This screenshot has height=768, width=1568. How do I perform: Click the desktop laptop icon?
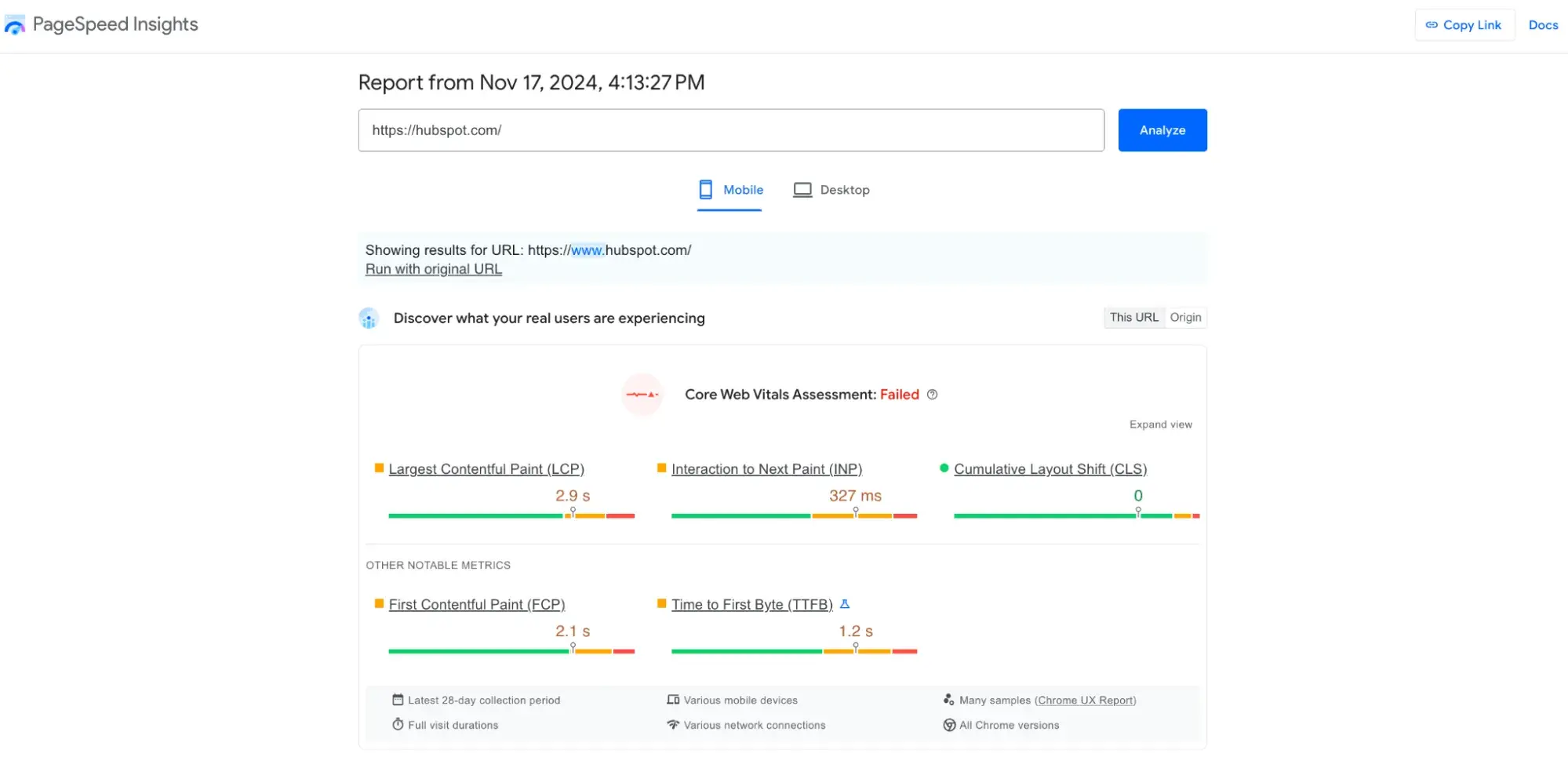click(802, 190)
